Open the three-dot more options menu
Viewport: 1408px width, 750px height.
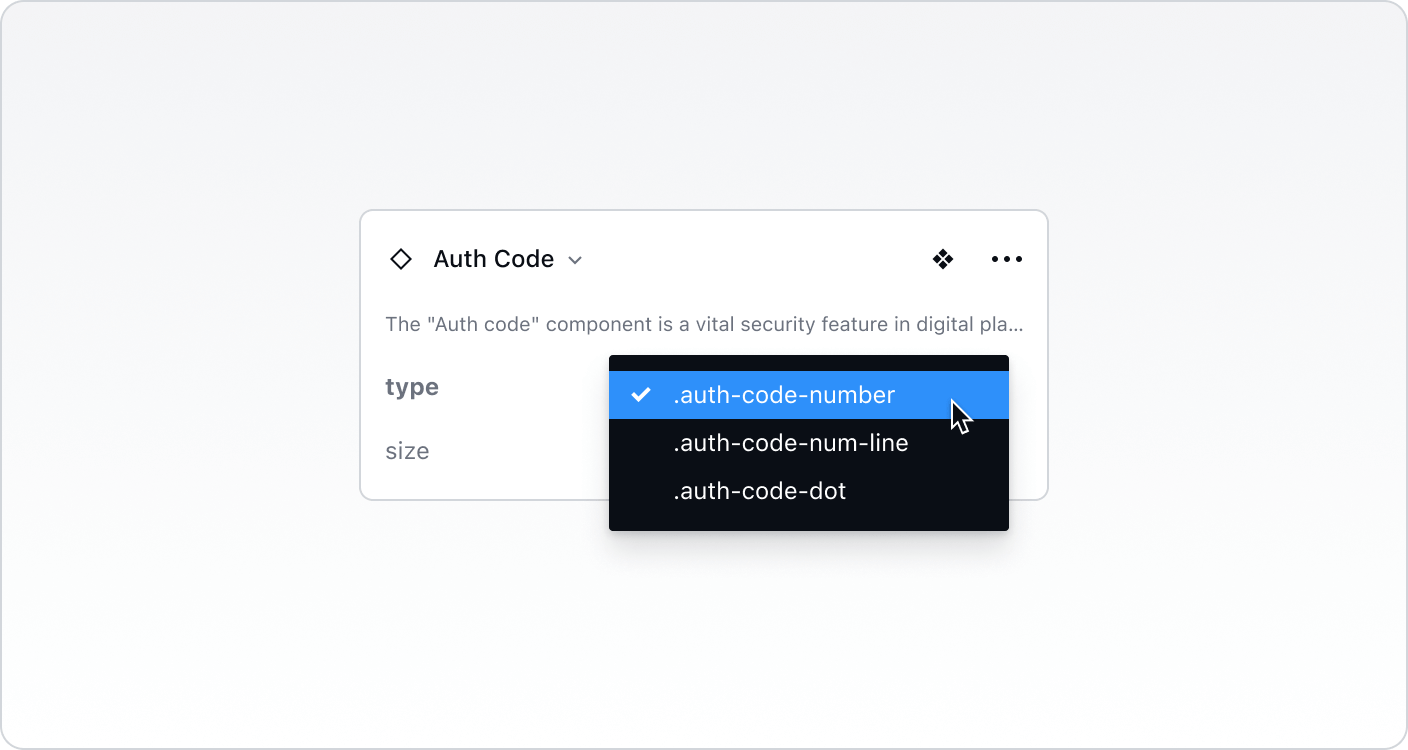click(1006, 260)
